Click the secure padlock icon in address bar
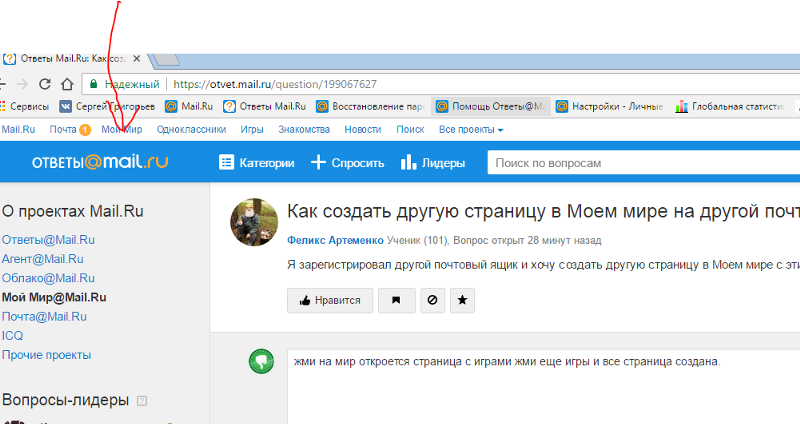The height and width of the screenshot is (424, 800). point(93,84)
